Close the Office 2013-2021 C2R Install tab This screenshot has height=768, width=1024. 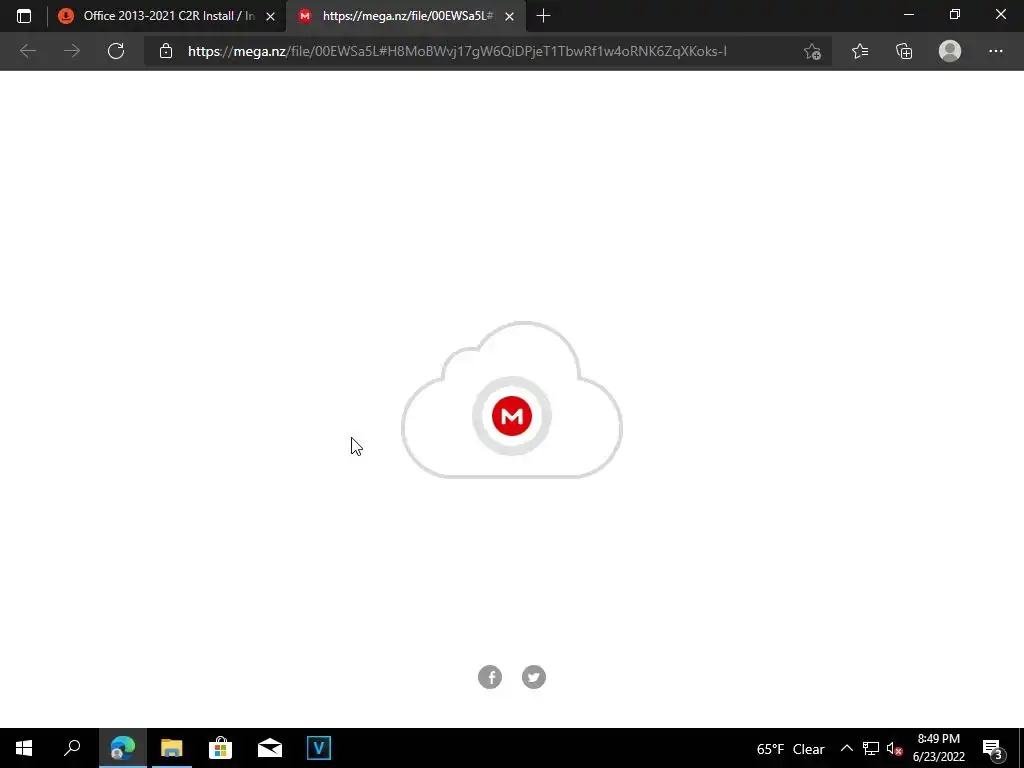(270, 16)
